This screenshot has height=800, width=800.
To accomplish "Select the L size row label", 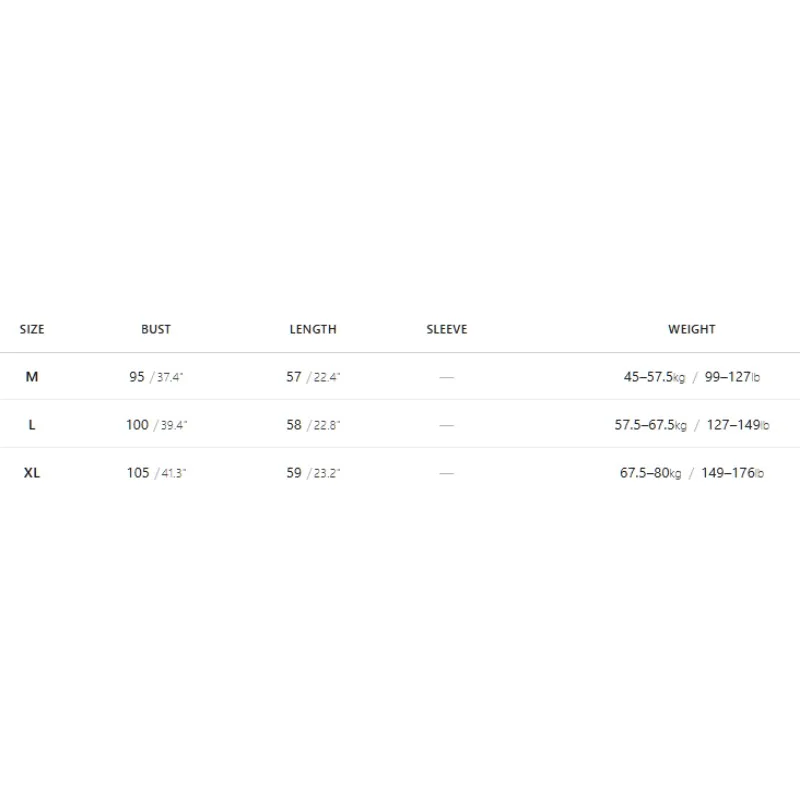I will click(x=32, y=425).
